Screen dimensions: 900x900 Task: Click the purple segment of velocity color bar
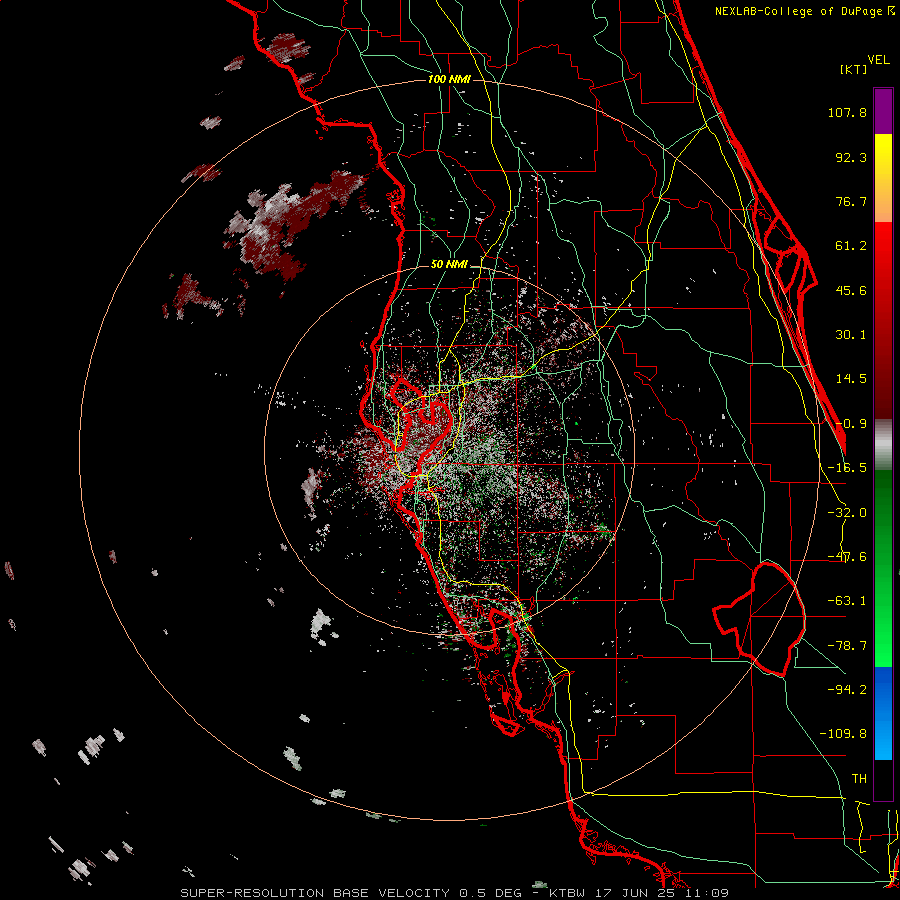point(883,111)
